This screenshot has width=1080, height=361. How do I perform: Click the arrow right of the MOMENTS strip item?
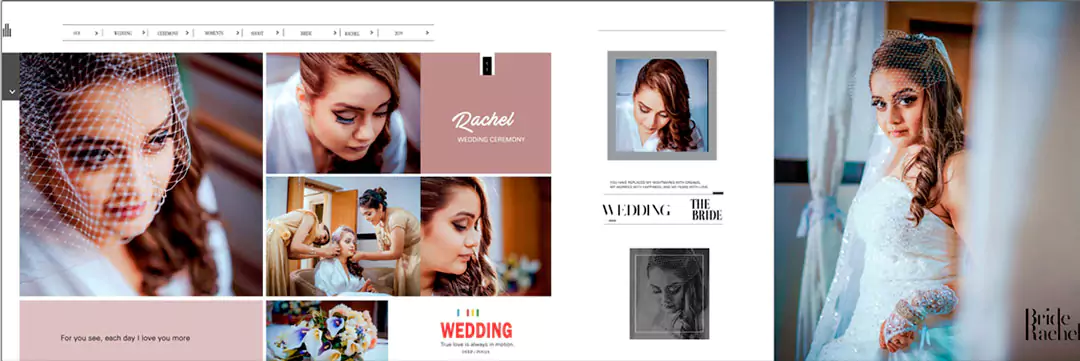(239, 32)
